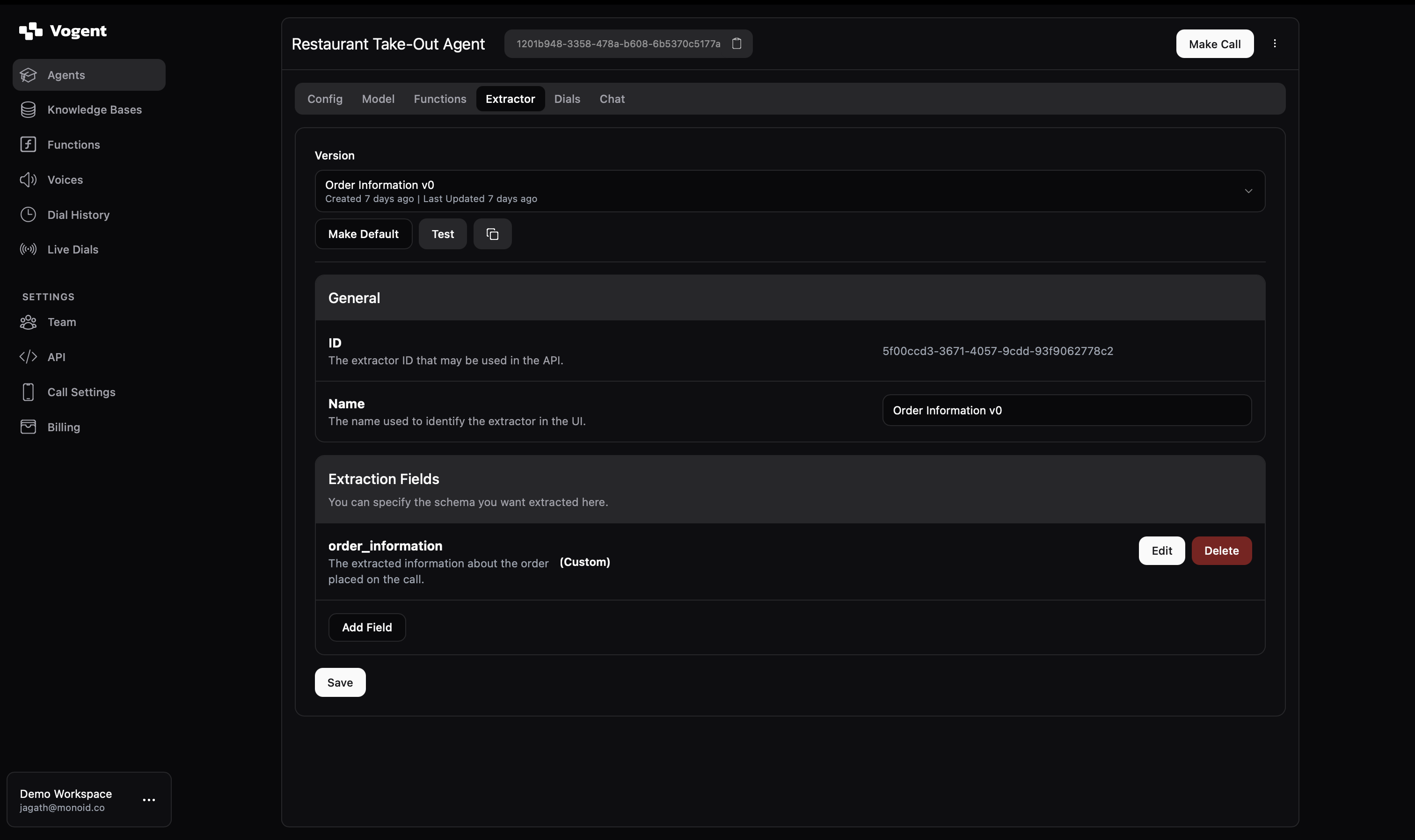Open Demo Workspace ellipsis menu

coord(149,800)
